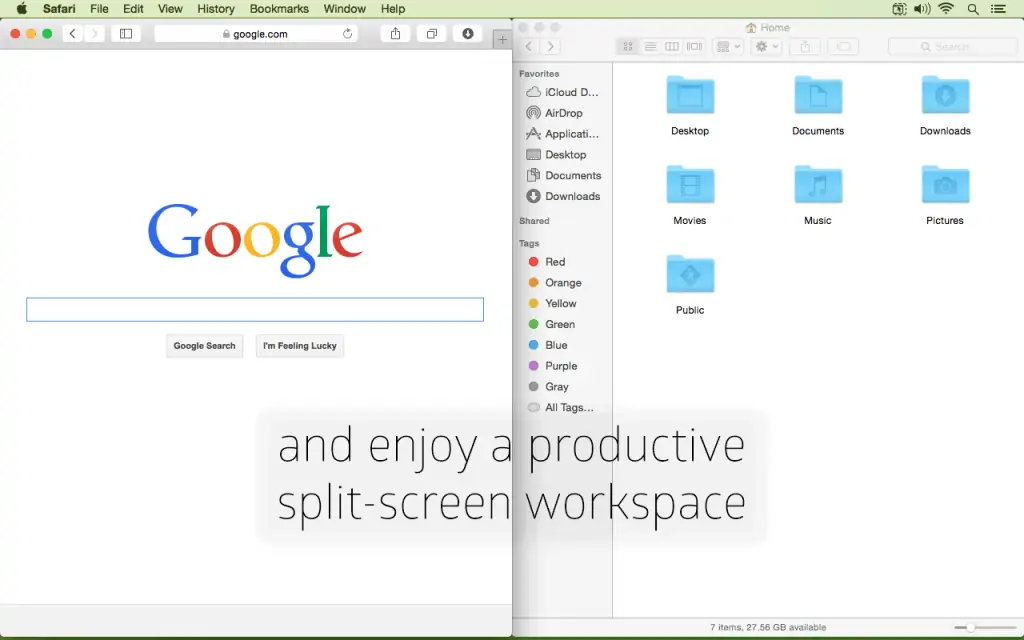The image size is (1024, 640).
Task: Switch Finder to column view
Action: [x=671, y=46]
